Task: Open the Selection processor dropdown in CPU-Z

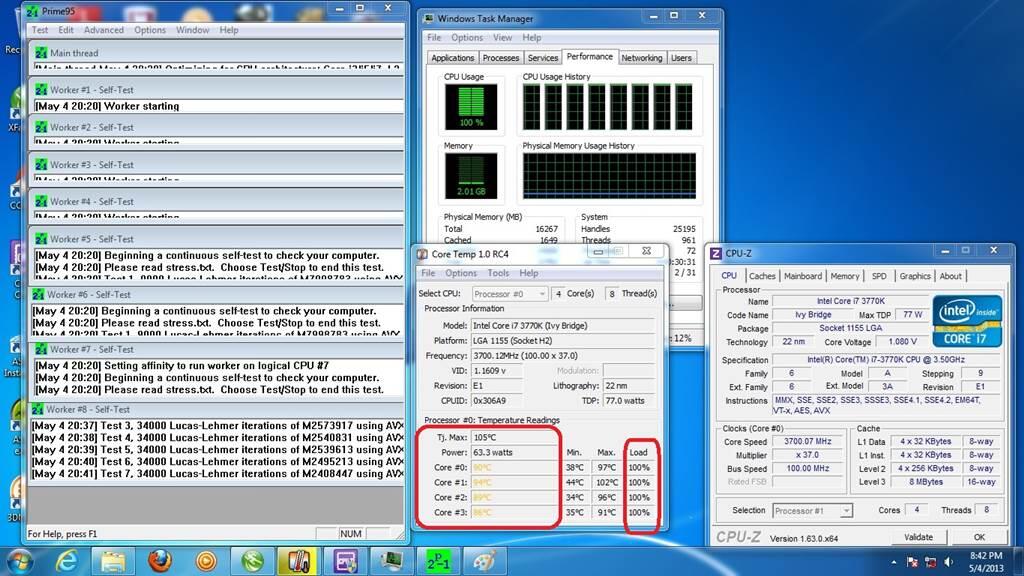Action: (x=812, y=511)
